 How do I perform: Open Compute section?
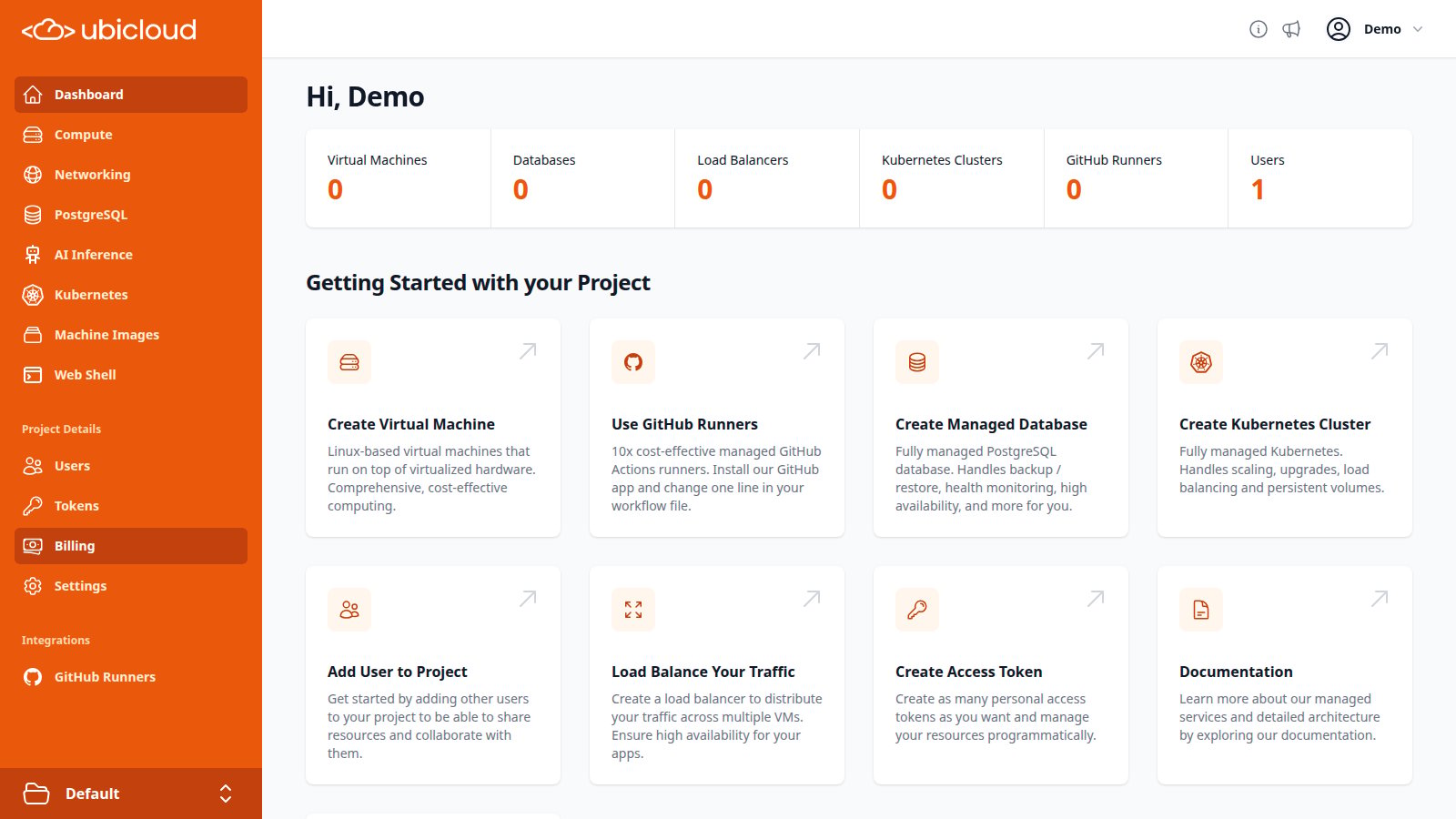(x=131, y=135)
